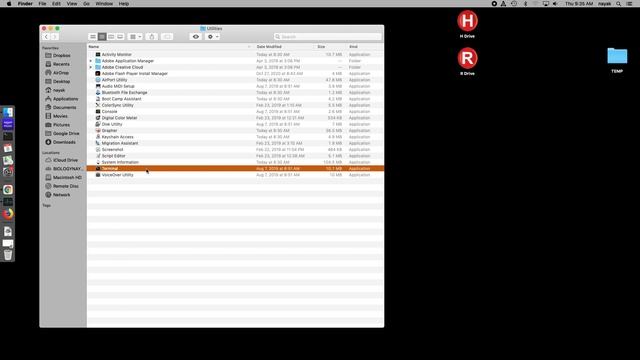This screenshot has height=360, width=640.
Task: Select the Migration Assistant row
Action: click(x=235, y=143)
